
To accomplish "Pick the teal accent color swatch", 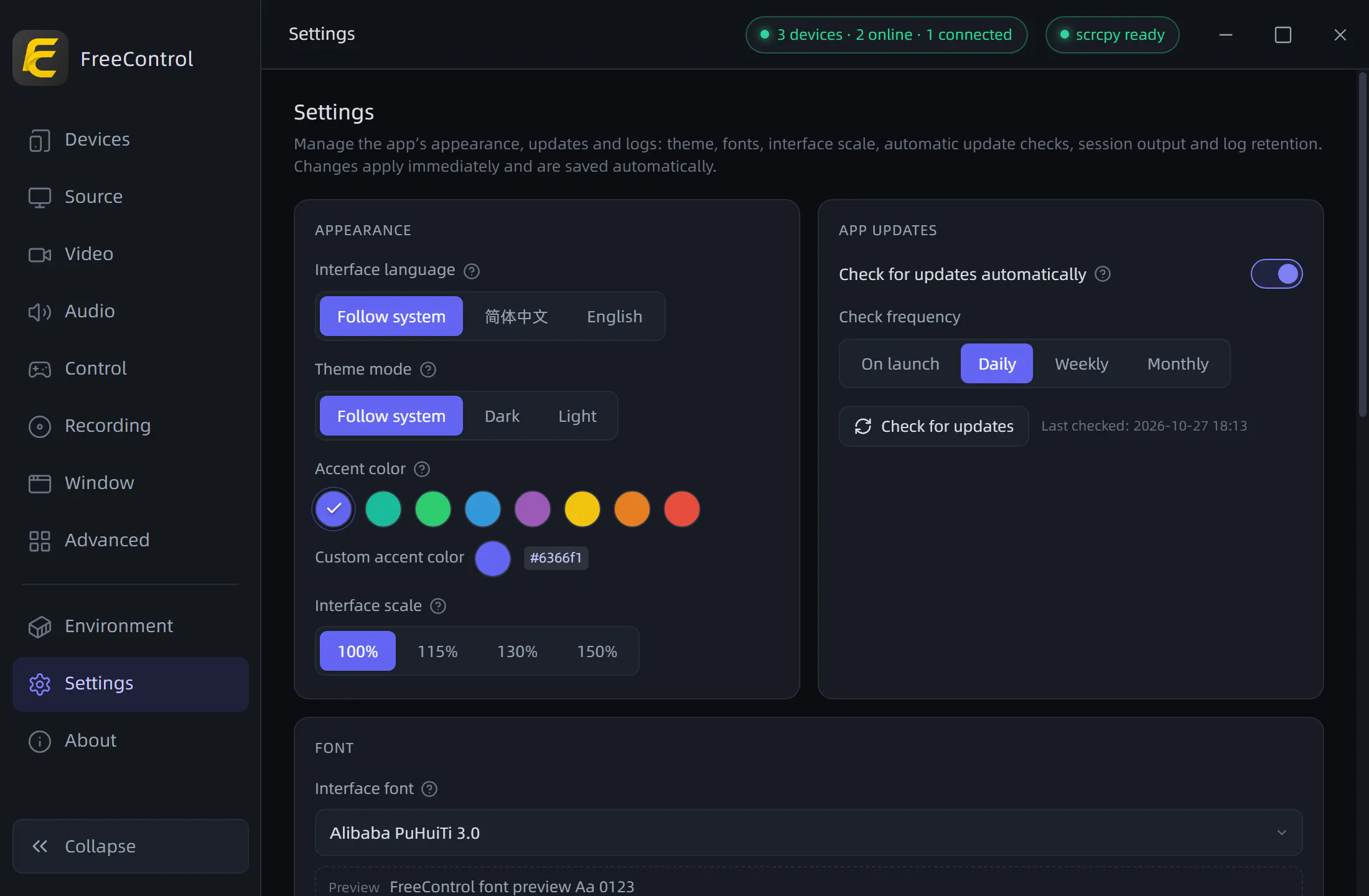I will coord(383,509).
